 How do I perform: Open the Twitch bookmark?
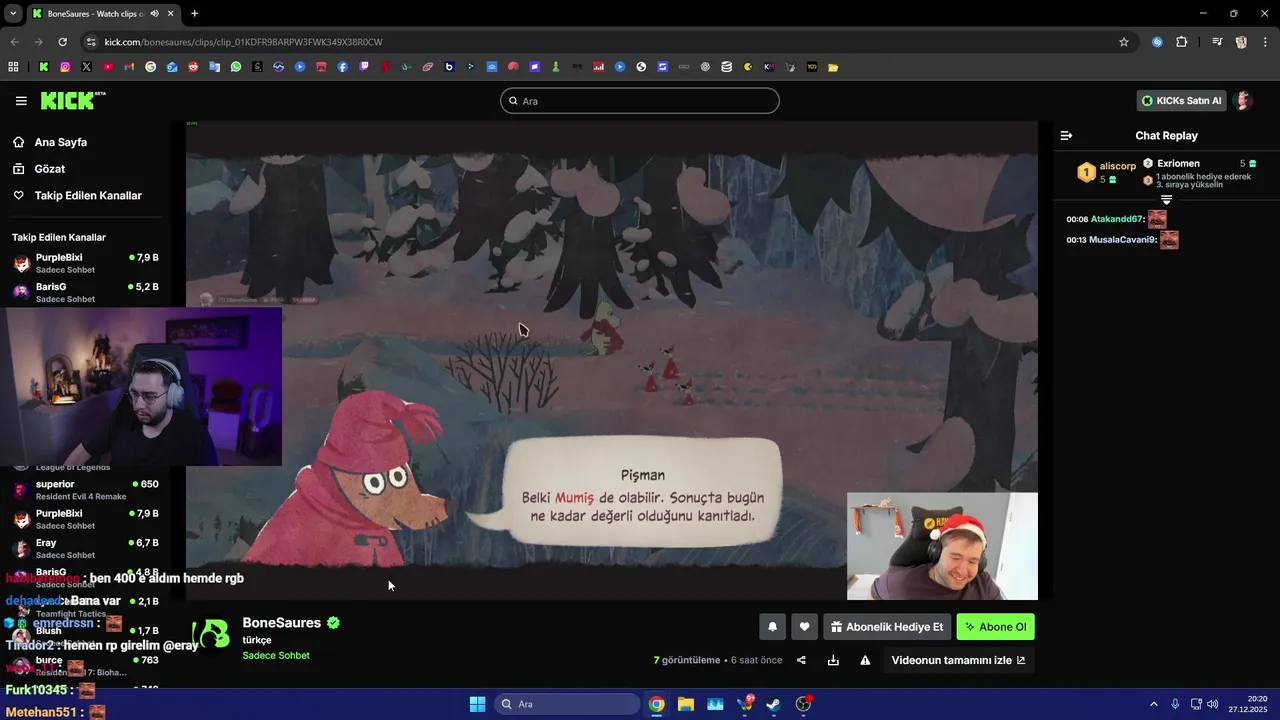364,67
